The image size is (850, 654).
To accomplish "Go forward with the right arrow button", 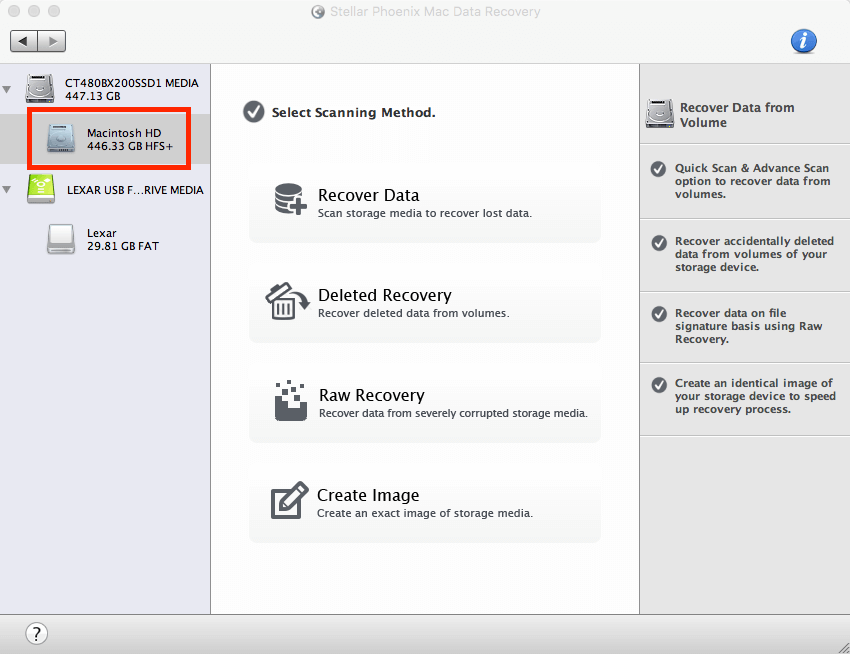I will [x=52, y=41].
